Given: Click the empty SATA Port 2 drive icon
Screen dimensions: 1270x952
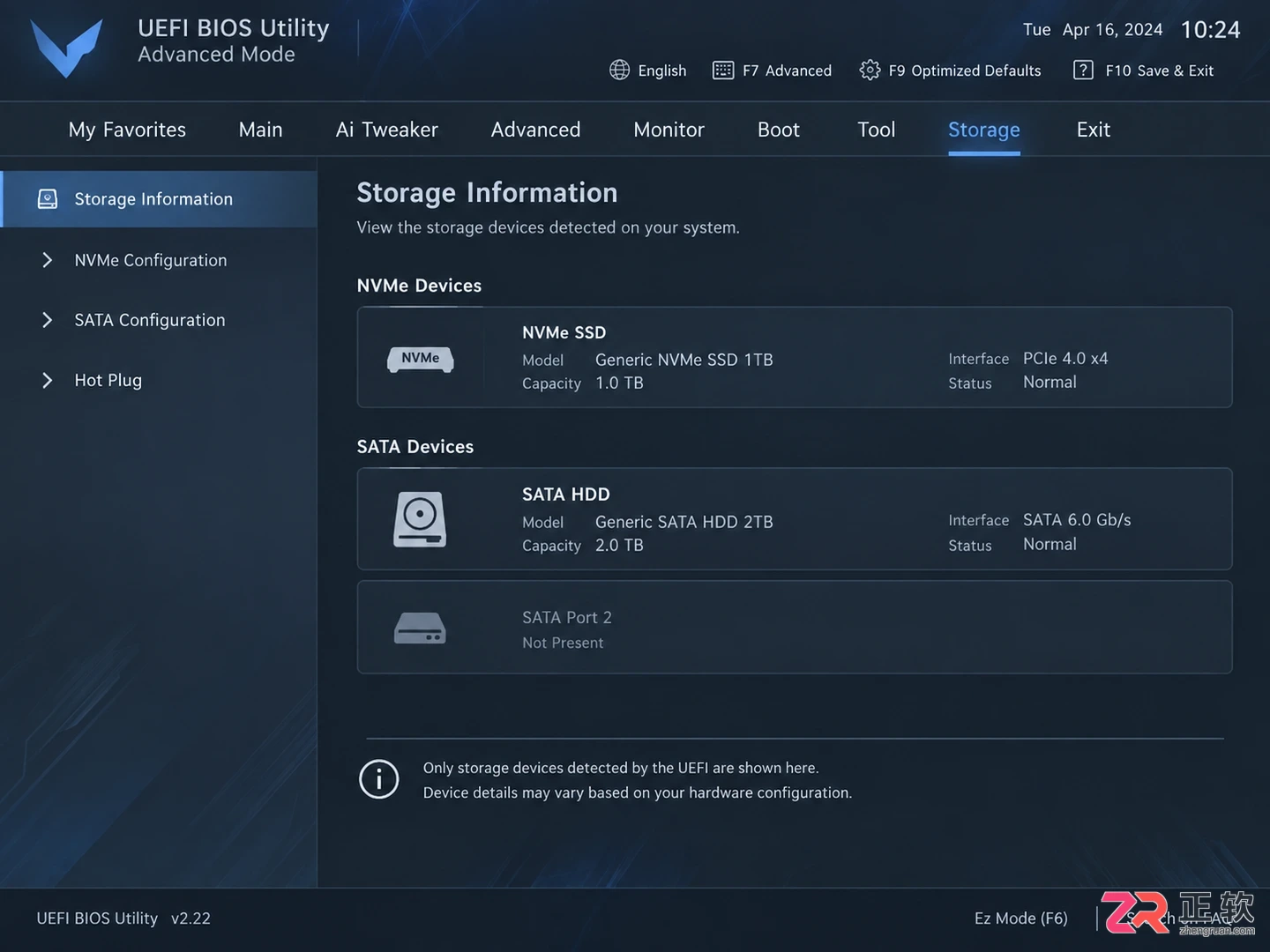Looking at the screenshot, I should point(420,628).
